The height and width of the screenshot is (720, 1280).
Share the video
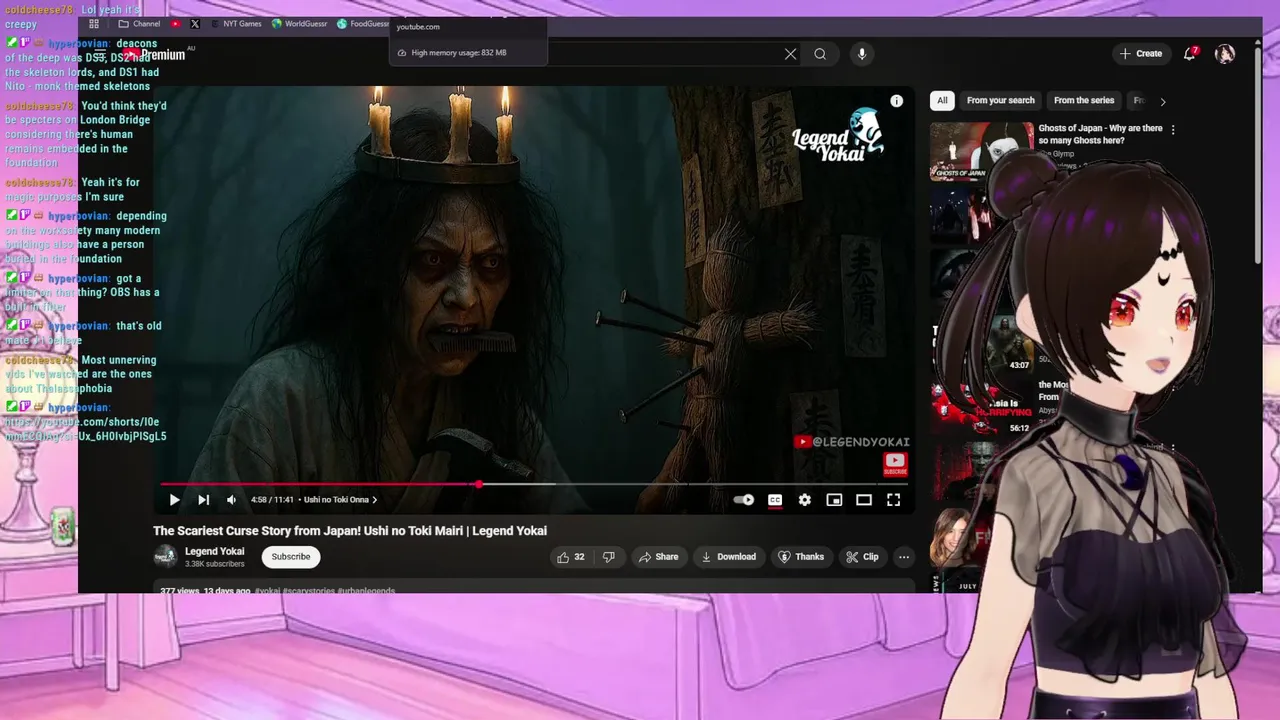pyautogui.click(x=658, y=557)
